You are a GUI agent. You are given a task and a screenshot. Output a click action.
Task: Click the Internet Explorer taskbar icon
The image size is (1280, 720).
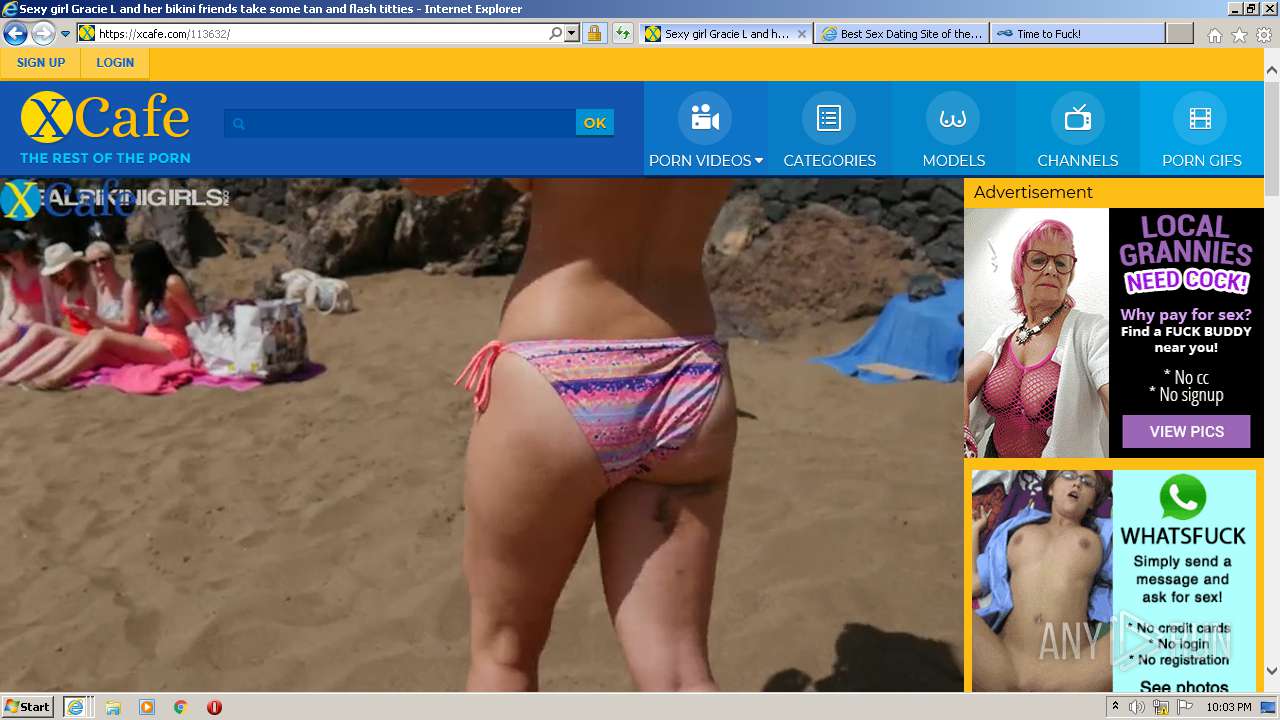(75, 706)
